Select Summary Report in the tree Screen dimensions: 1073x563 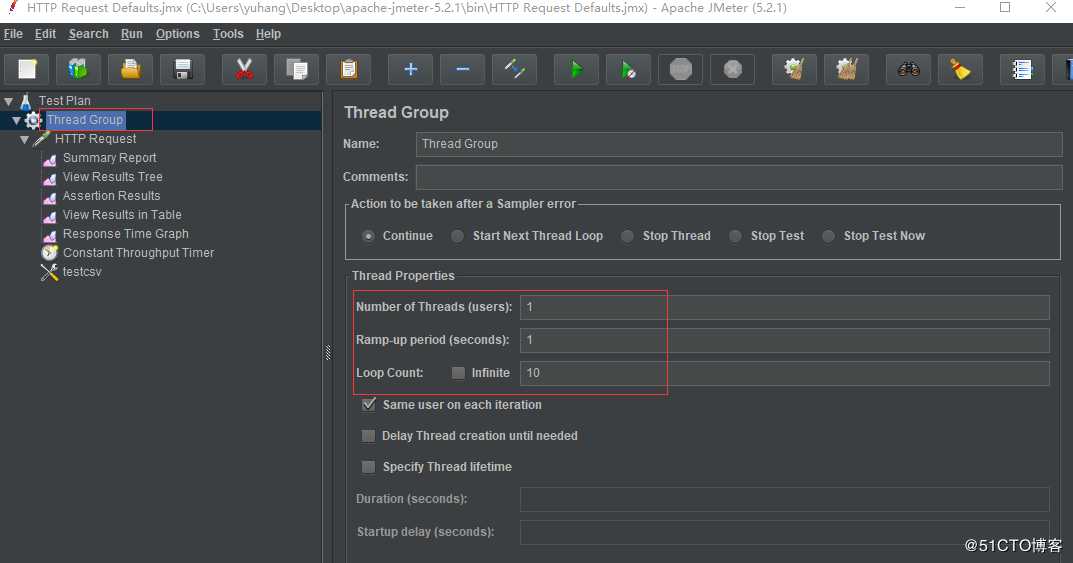point(109,158)
